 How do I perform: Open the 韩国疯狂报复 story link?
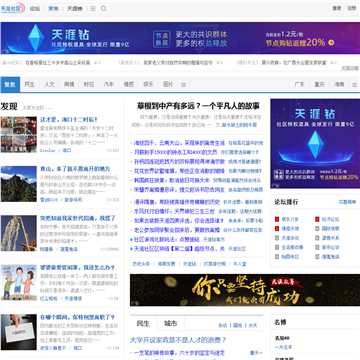point(172,180)
